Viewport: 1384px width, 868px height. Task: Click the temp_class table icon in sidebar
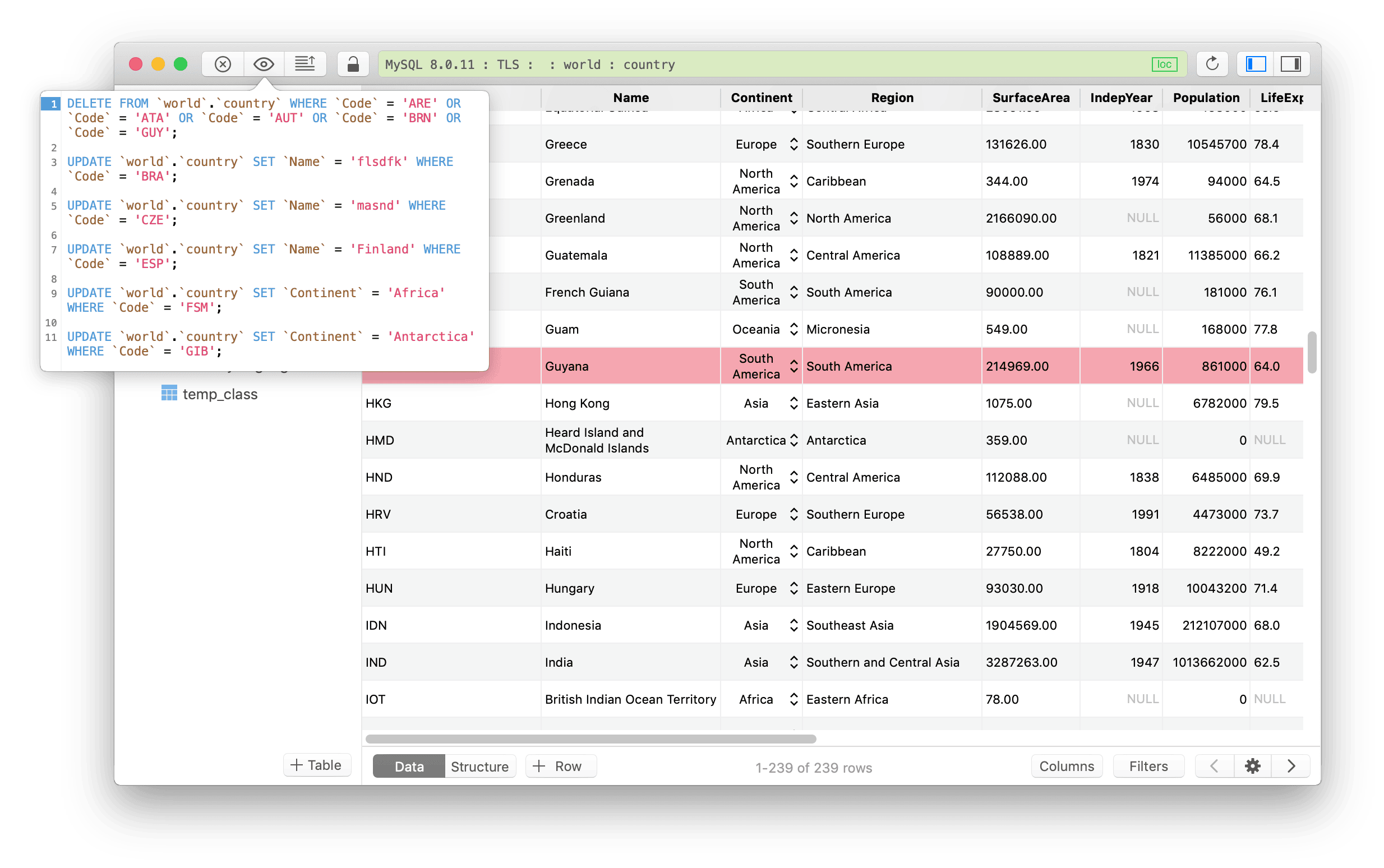click(169, 393)
